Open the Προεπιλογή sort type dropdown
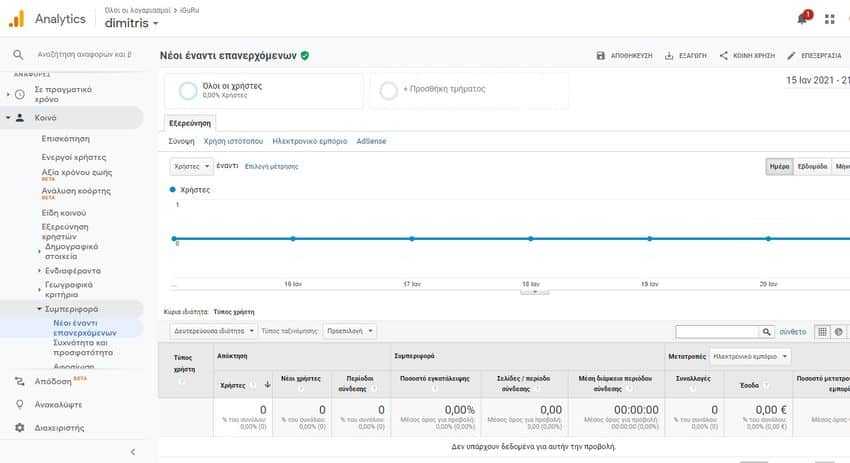The height and width of the screenshot is (463, 850). point(350,331)
